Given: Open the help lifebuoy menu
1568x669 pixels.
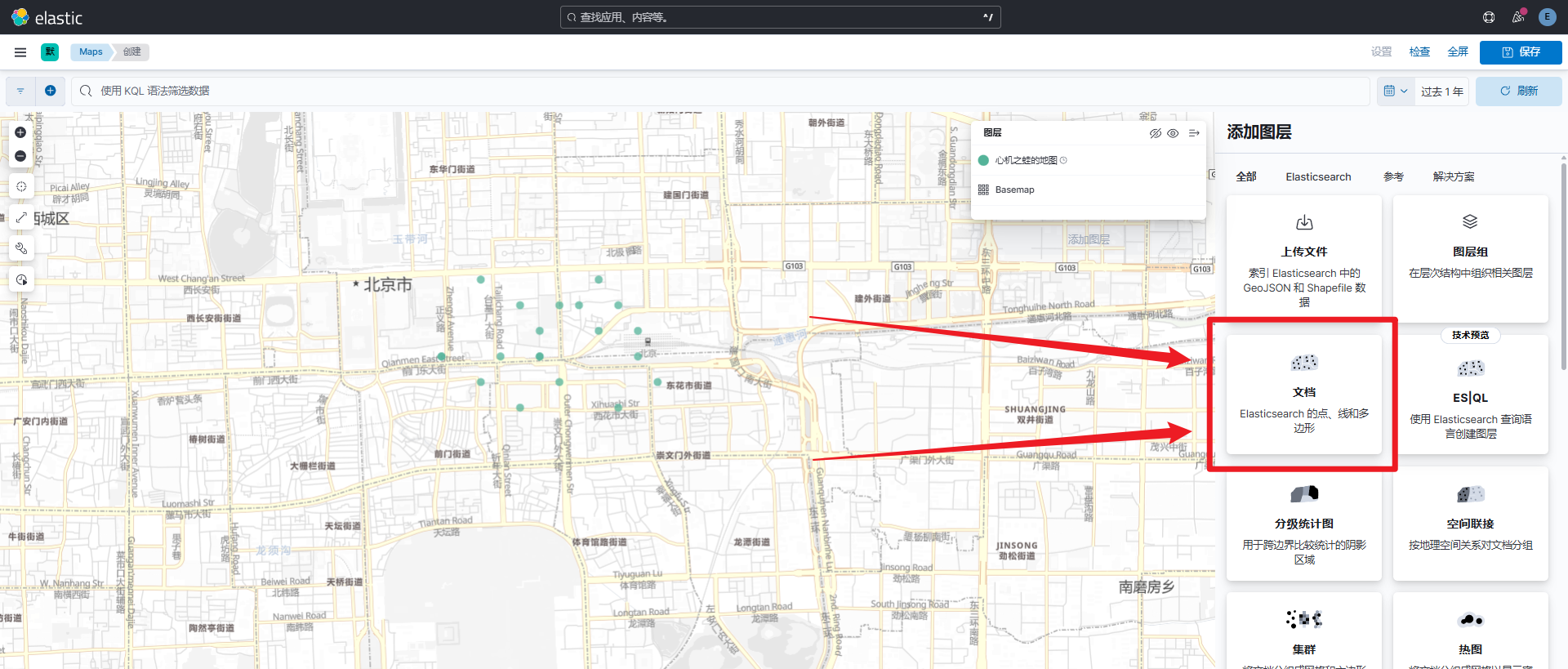Looking at the screenshot, I should coord(1489,17).
